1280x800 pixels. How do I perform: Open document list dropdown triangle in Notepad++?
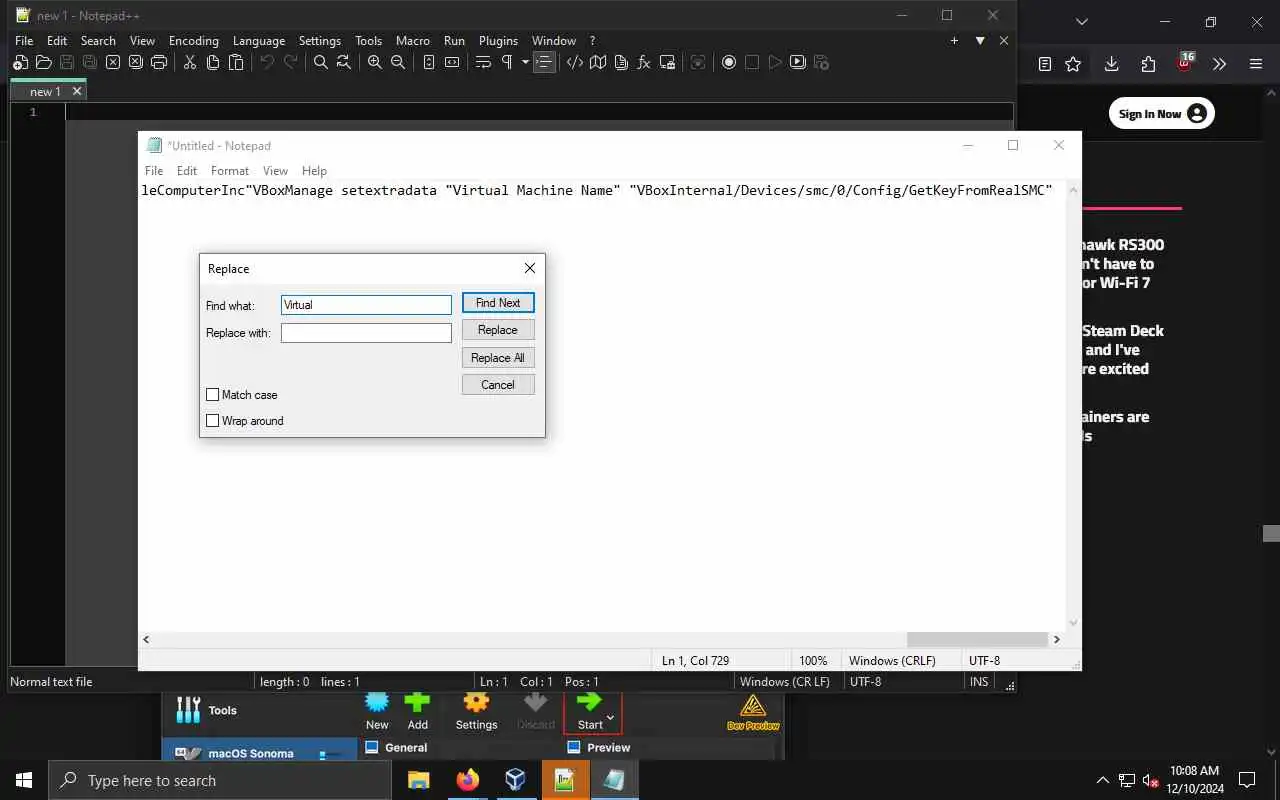(980, 41)
